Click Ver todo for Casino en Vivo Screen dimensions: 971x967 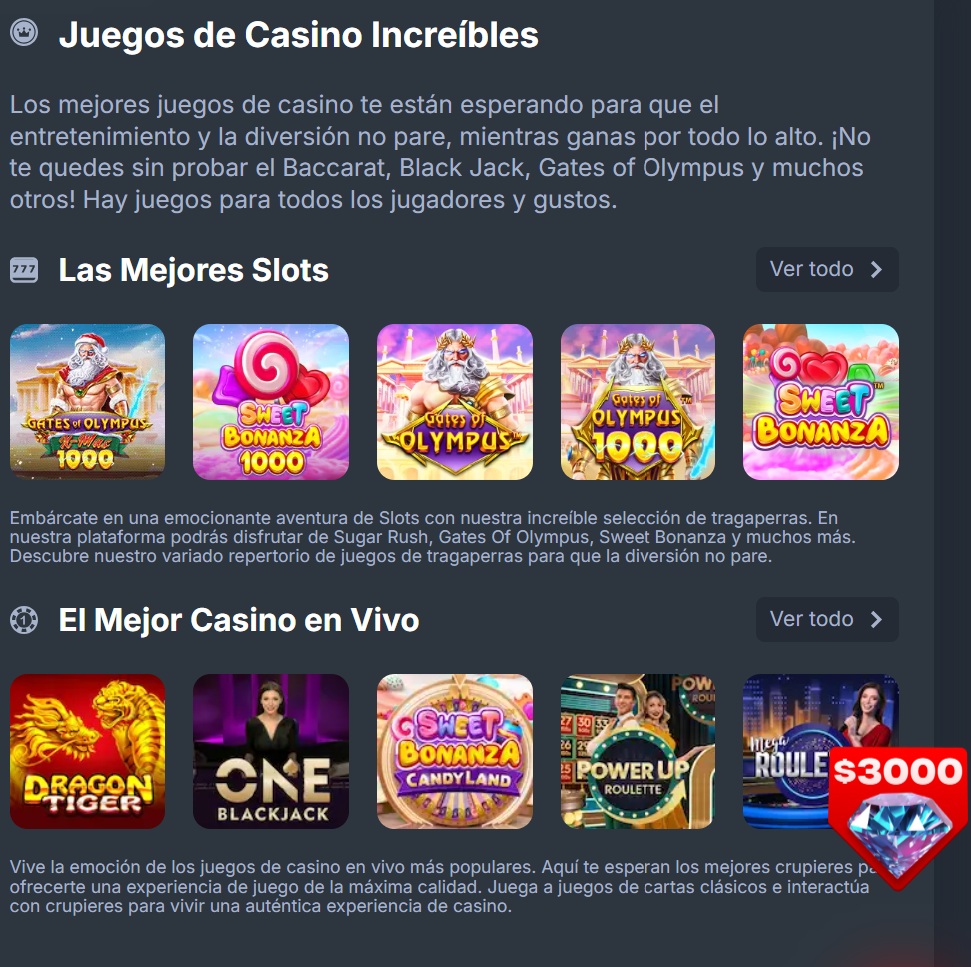(827, 619)
